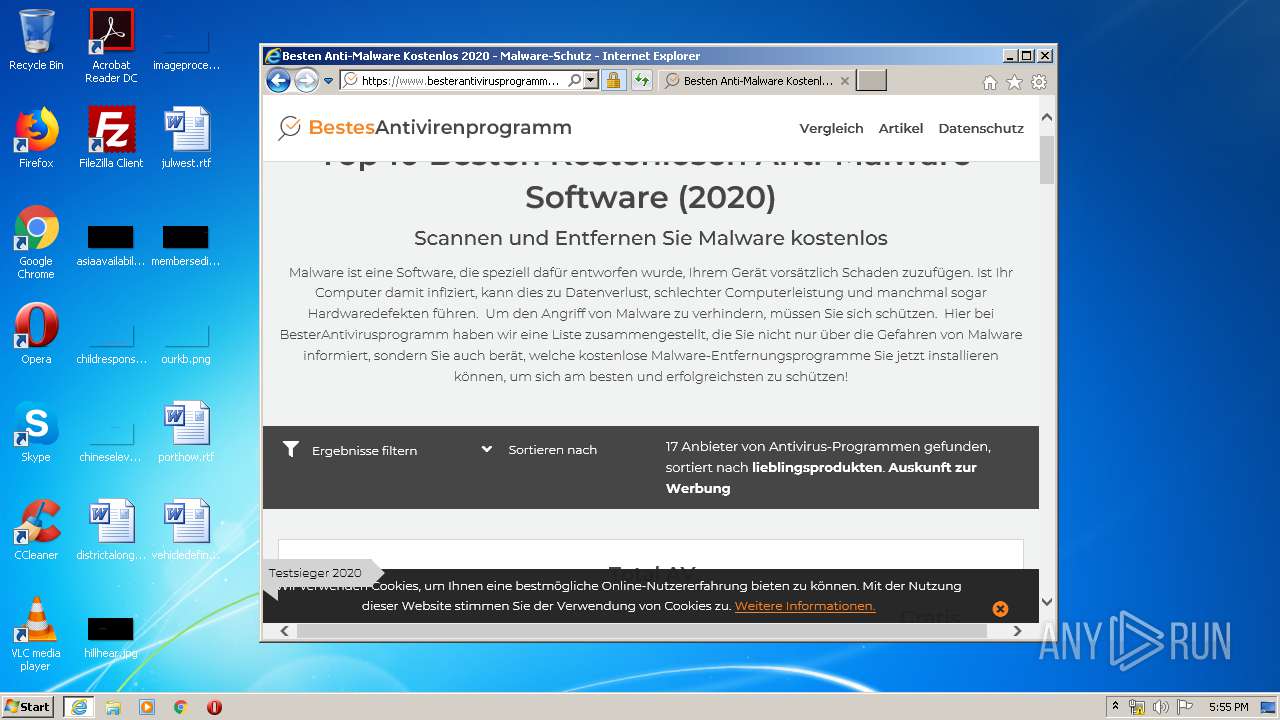Open julwest.rtf document icon
1280x720 pixels.
186,138
